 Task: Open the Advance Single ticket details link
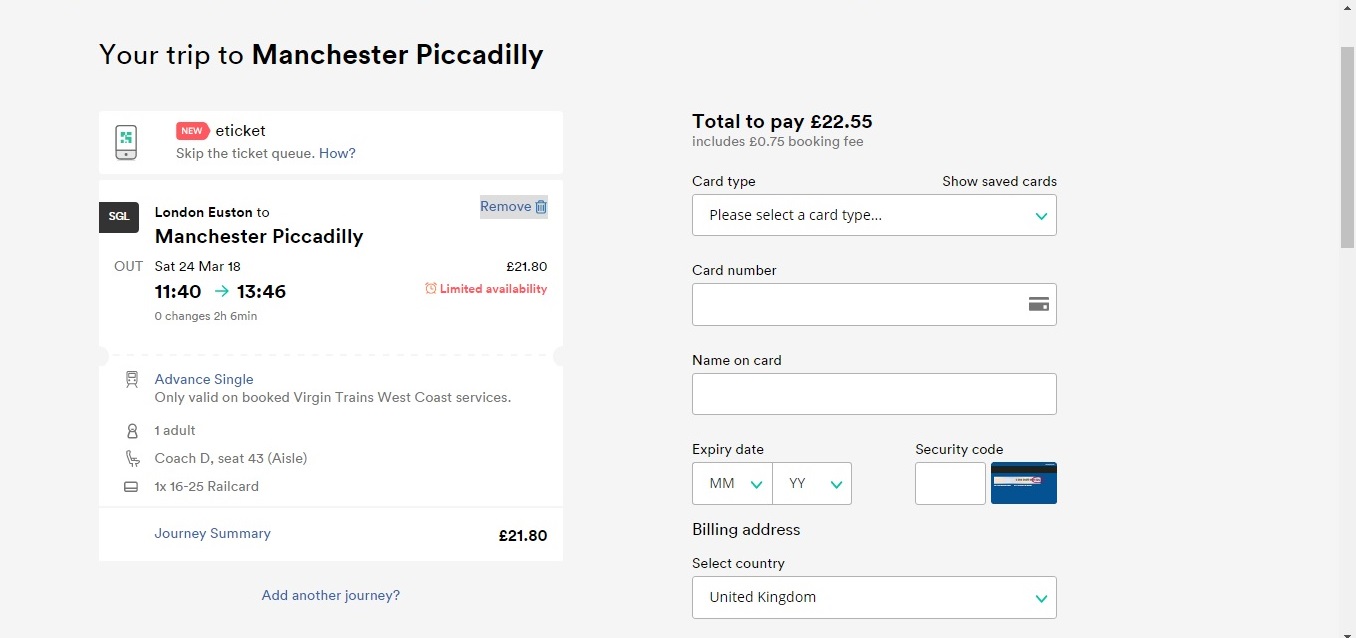pyautogui.click(x=204, y=379)
